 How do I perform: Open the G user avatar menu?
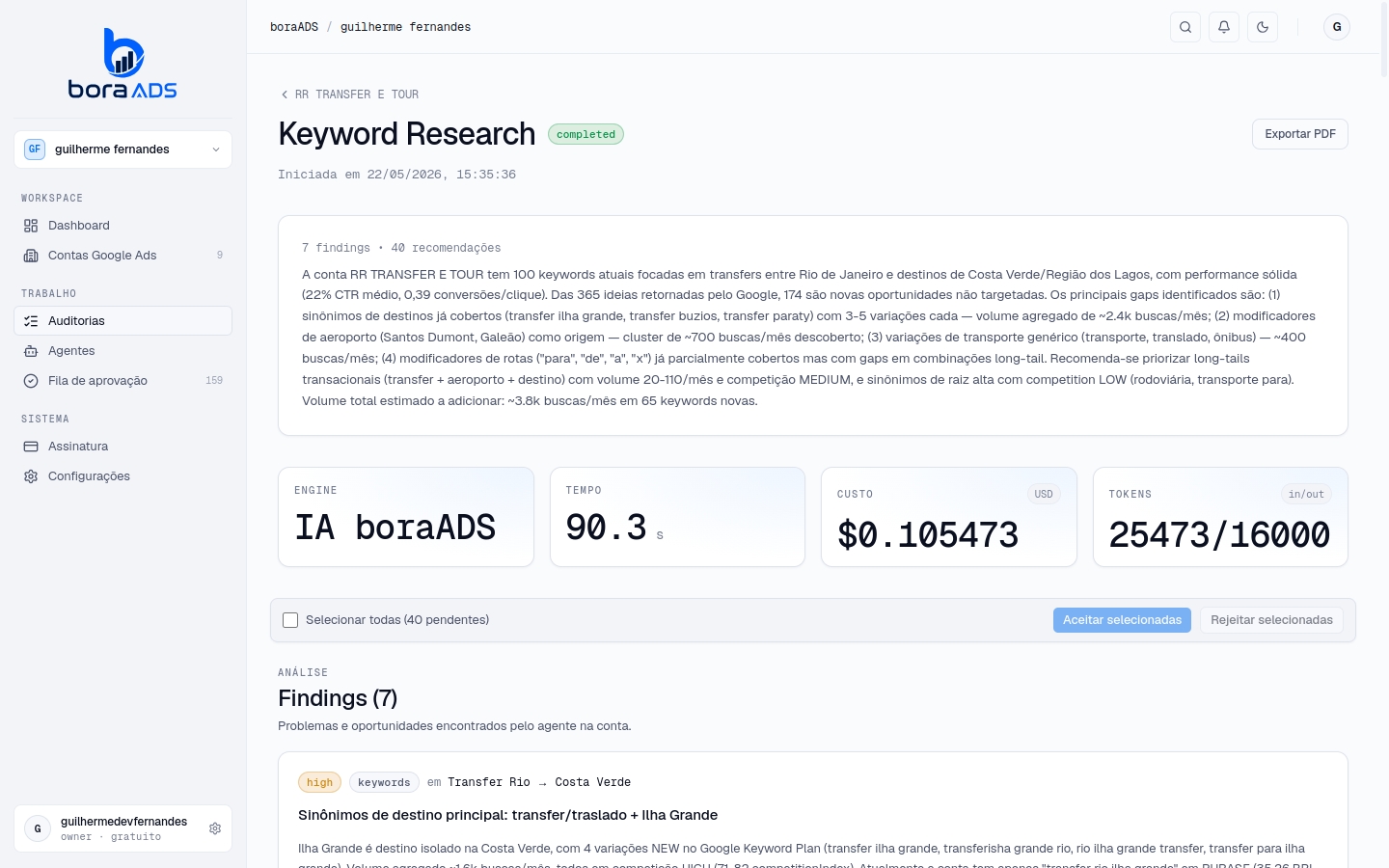1337,27
